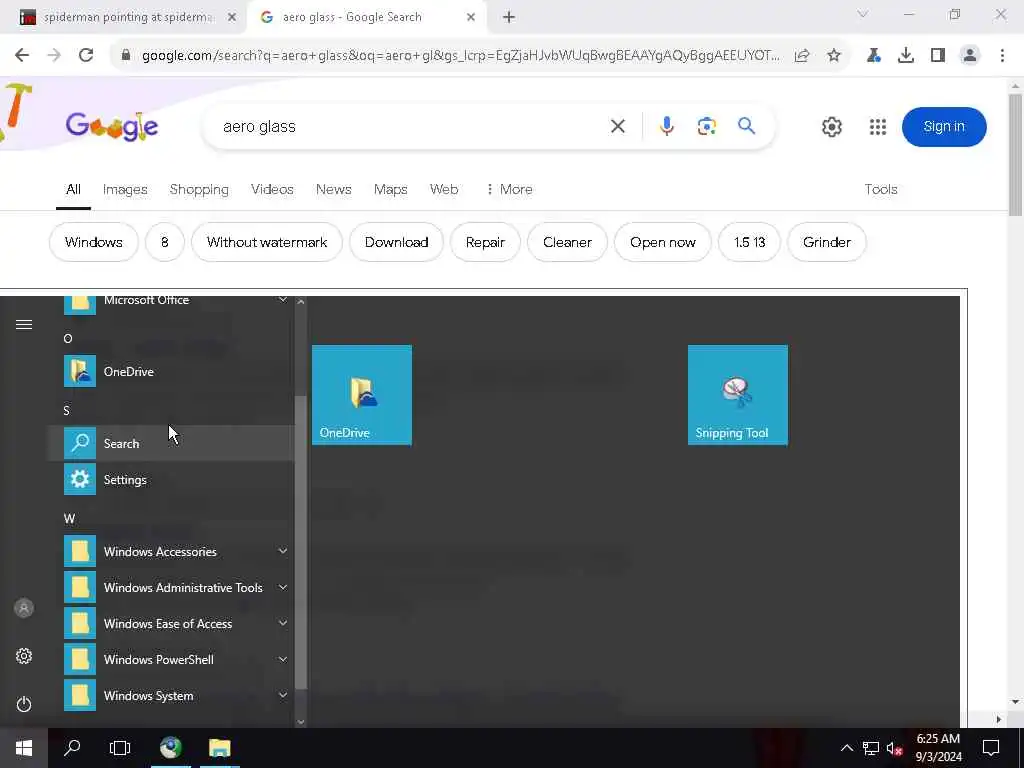Expand the Microsoft Office folder chevron
The height and width of the screenshot is (768, 1024).
pyautogui.click(x=283, y=300)
